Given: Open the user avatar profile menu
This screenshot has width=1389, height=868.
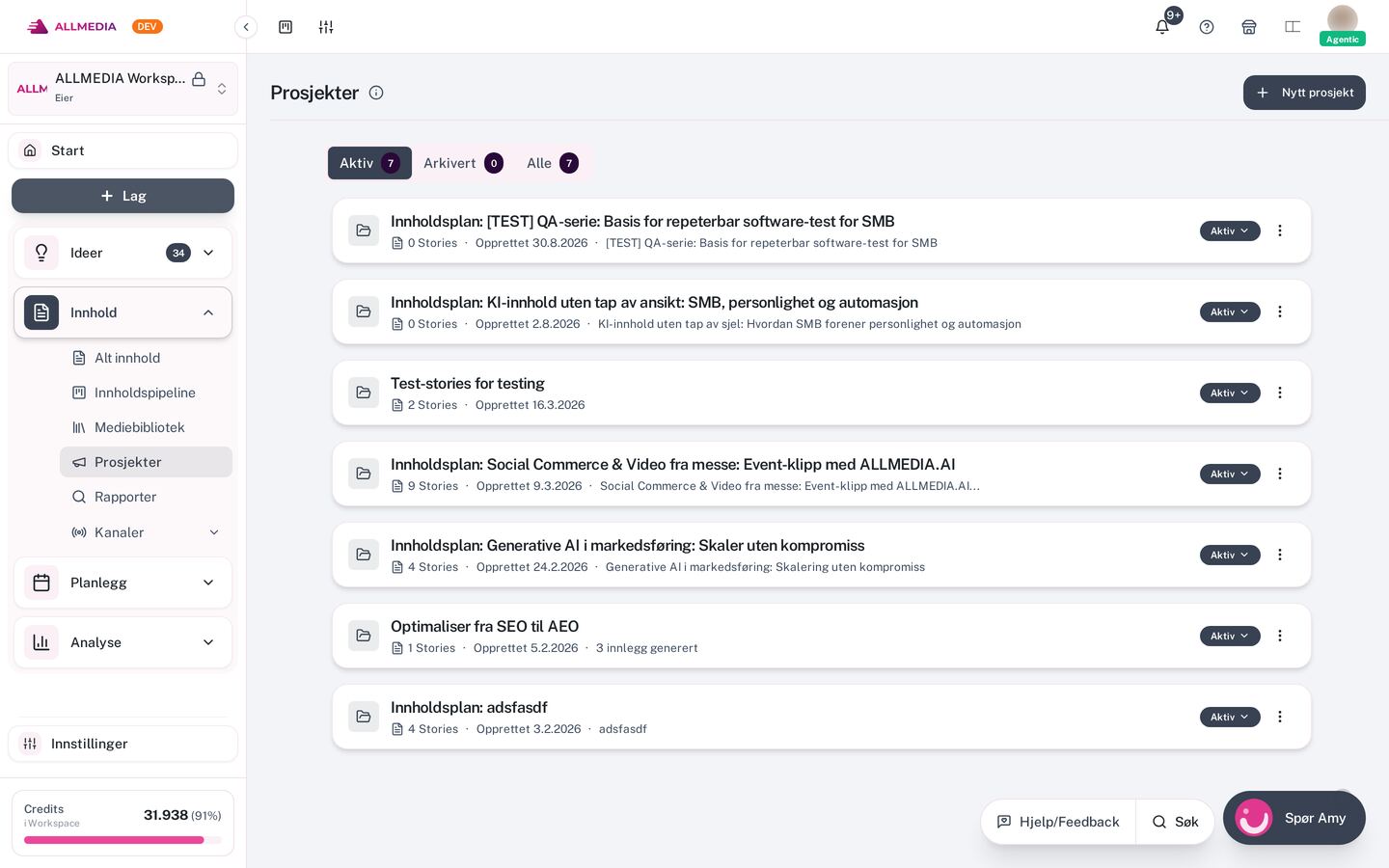Looking at the screenshot, I should click(x=1343, y=23).
